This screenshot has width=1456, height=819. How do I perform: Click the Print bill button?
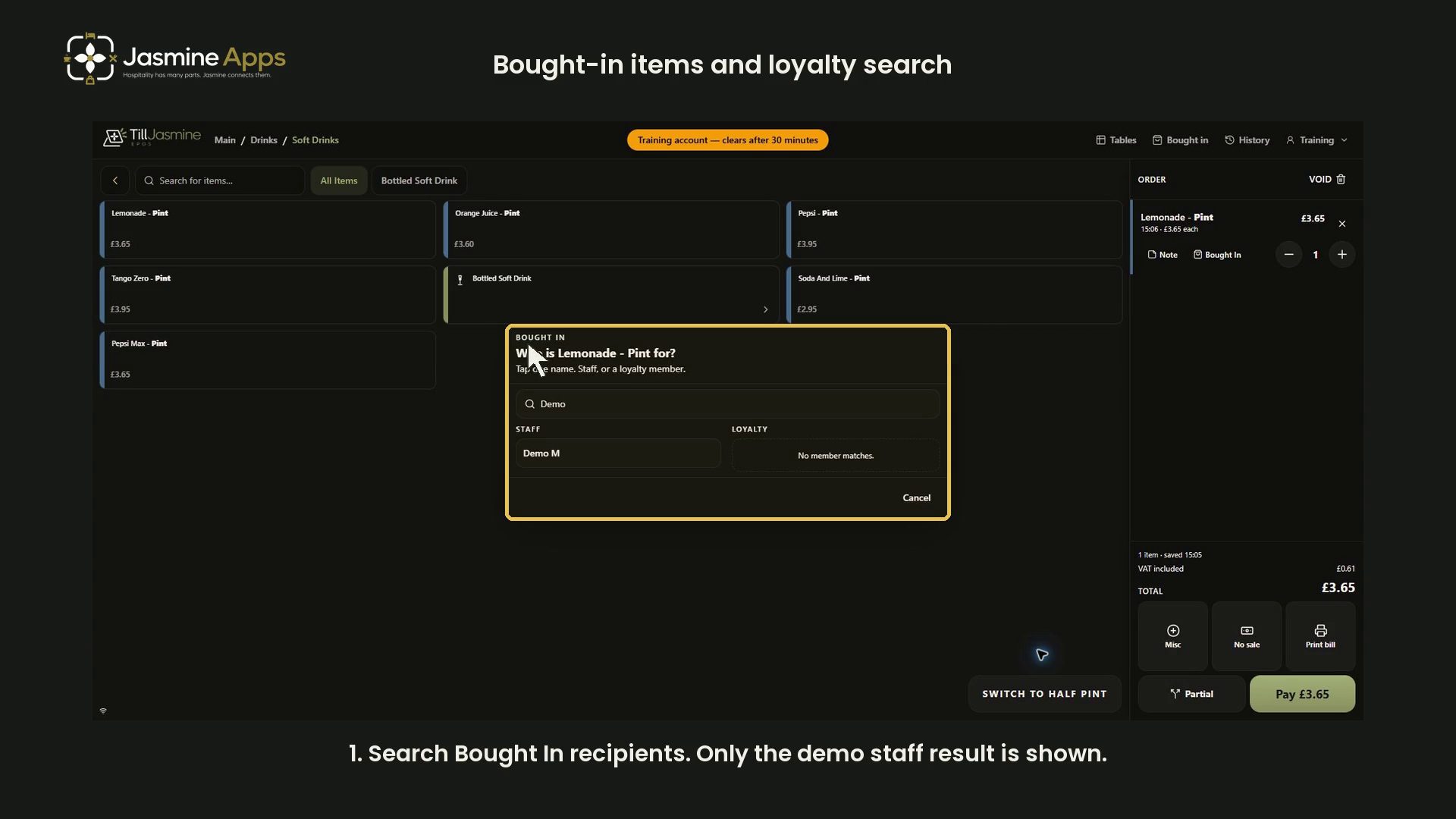(1320, 636)
